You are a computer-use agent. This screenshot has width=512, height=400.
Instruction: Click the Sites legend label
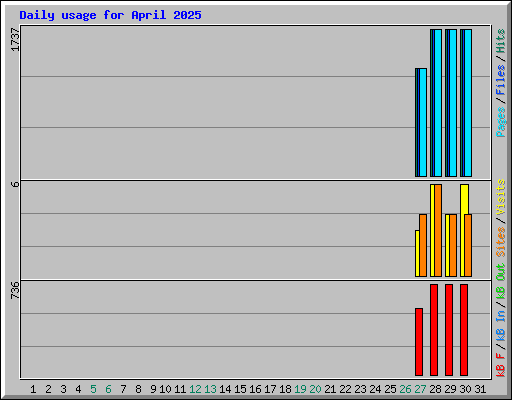(501, 242)
